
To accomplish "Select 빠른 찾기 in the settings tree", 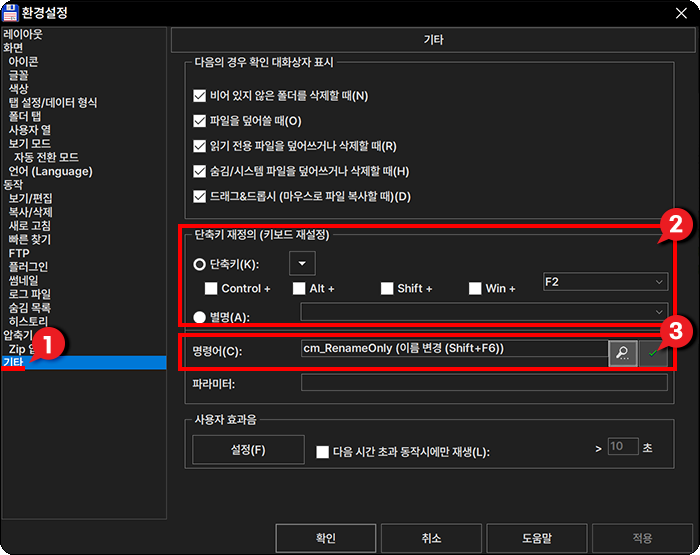I will tap(30, 239).
